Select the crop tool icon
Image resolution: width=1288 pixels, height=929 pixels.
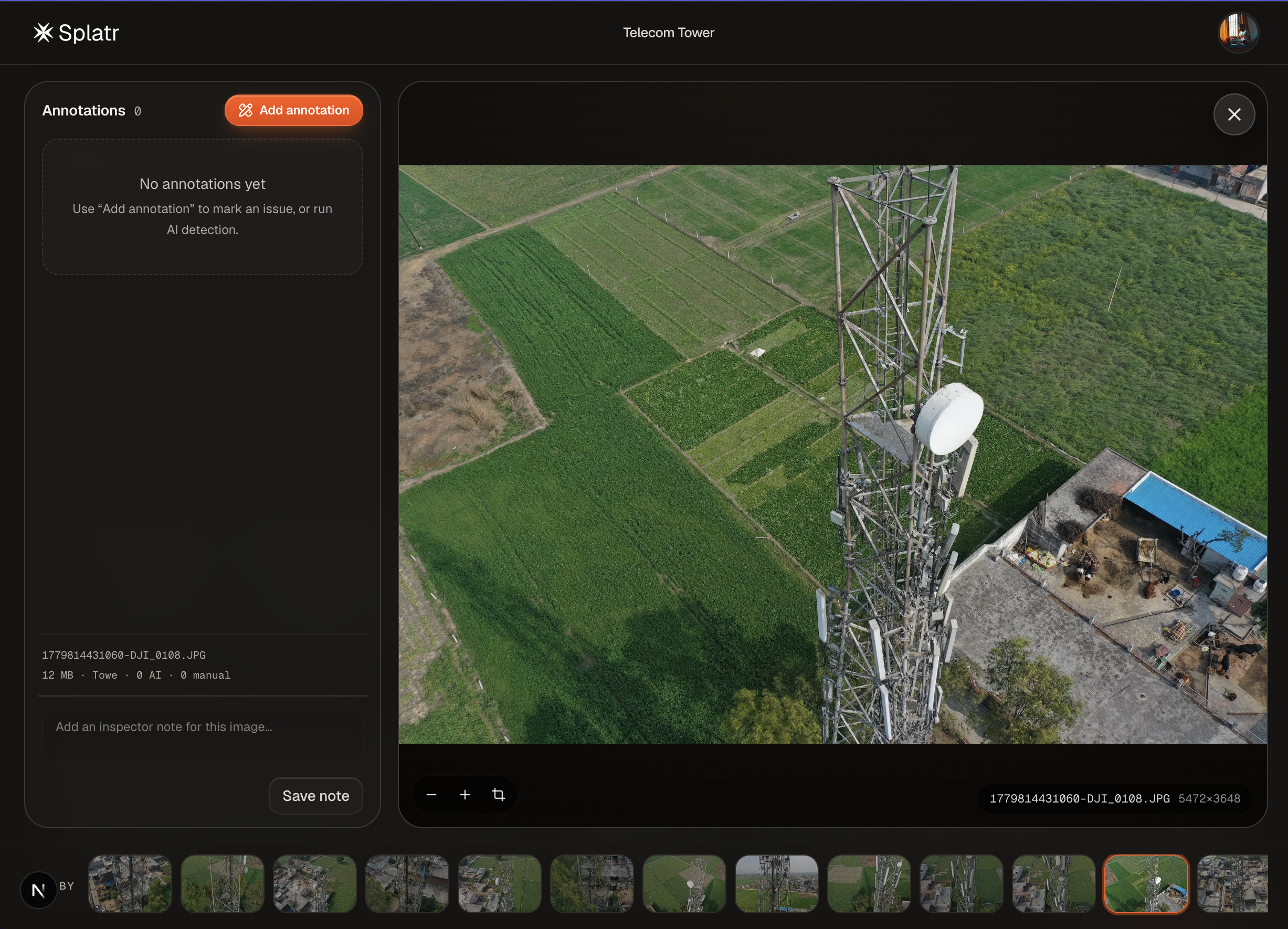498,795
